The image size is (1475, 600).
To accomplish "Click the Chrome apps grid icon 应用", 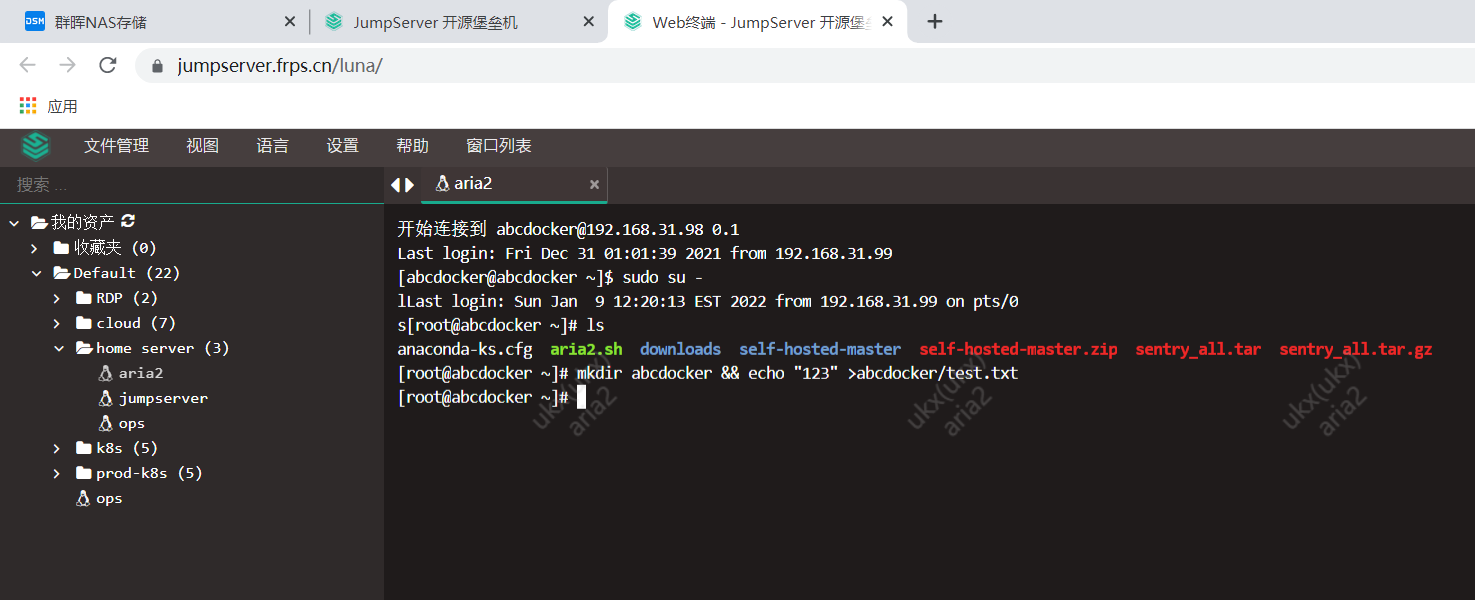I will [28, 106].
